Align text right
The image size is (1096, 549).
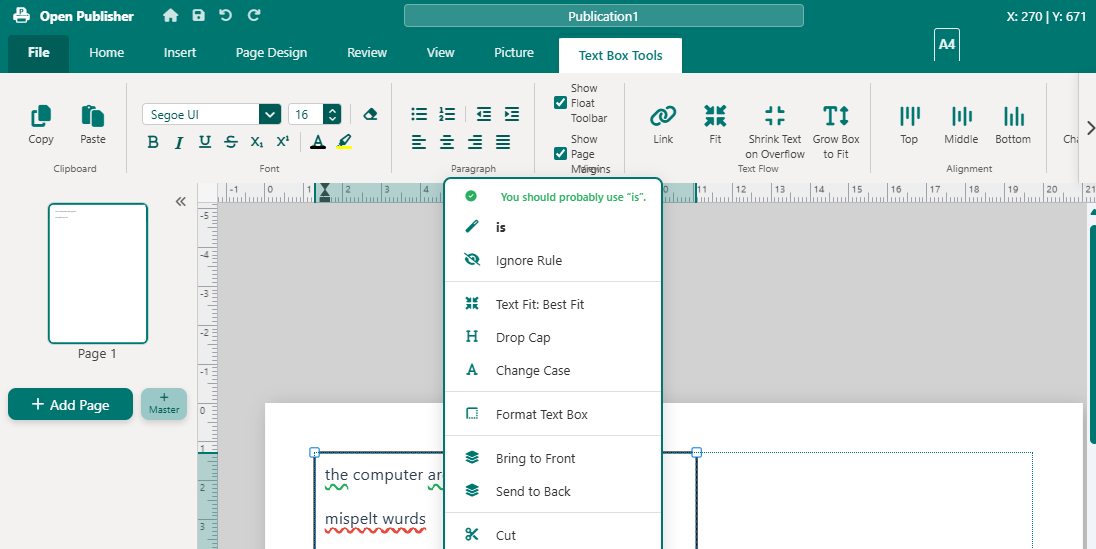pos(475,143)
